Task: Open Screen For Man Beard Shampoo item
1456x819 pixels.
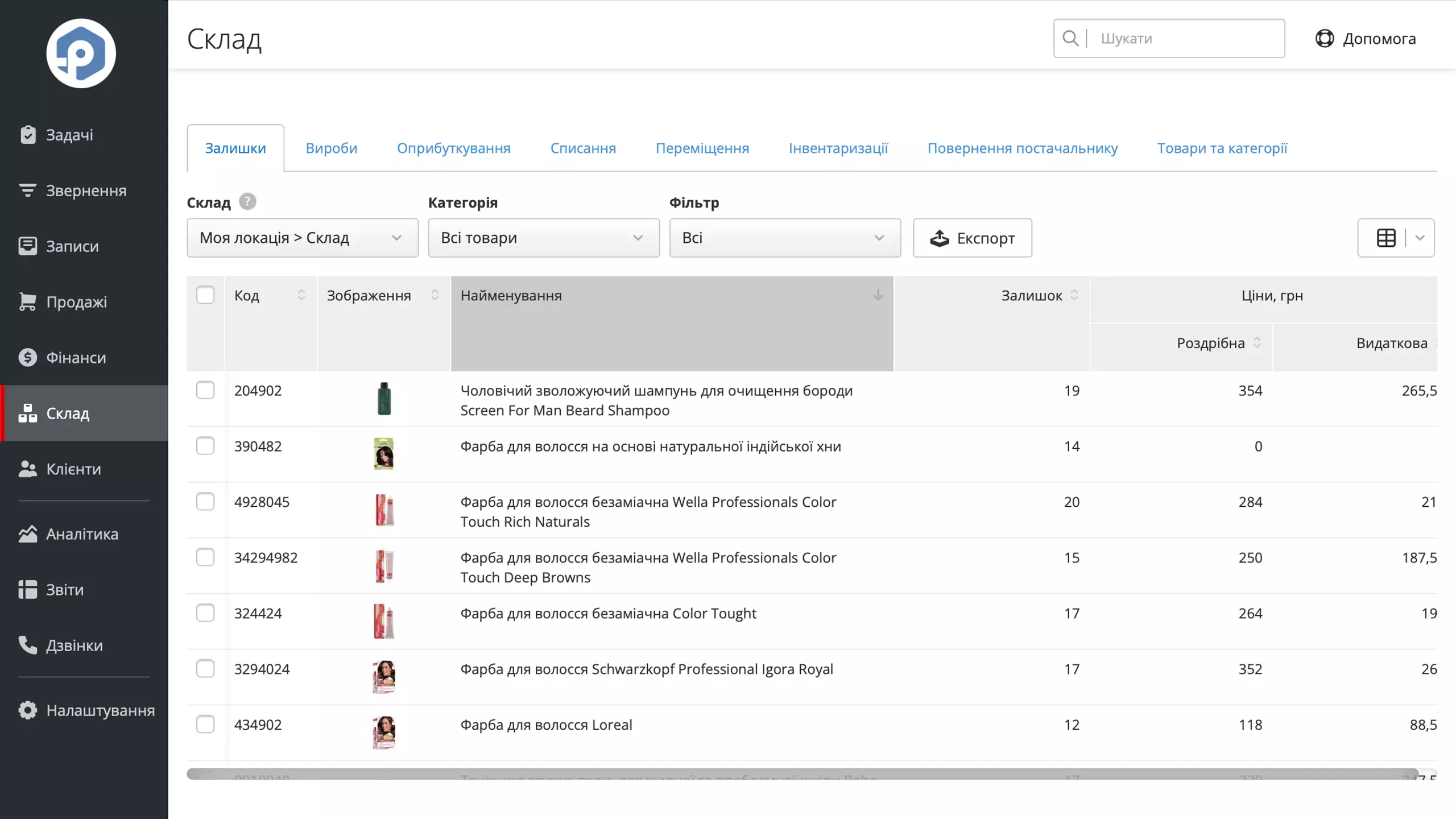Action: pyautogui.click(x=656, y=400)
